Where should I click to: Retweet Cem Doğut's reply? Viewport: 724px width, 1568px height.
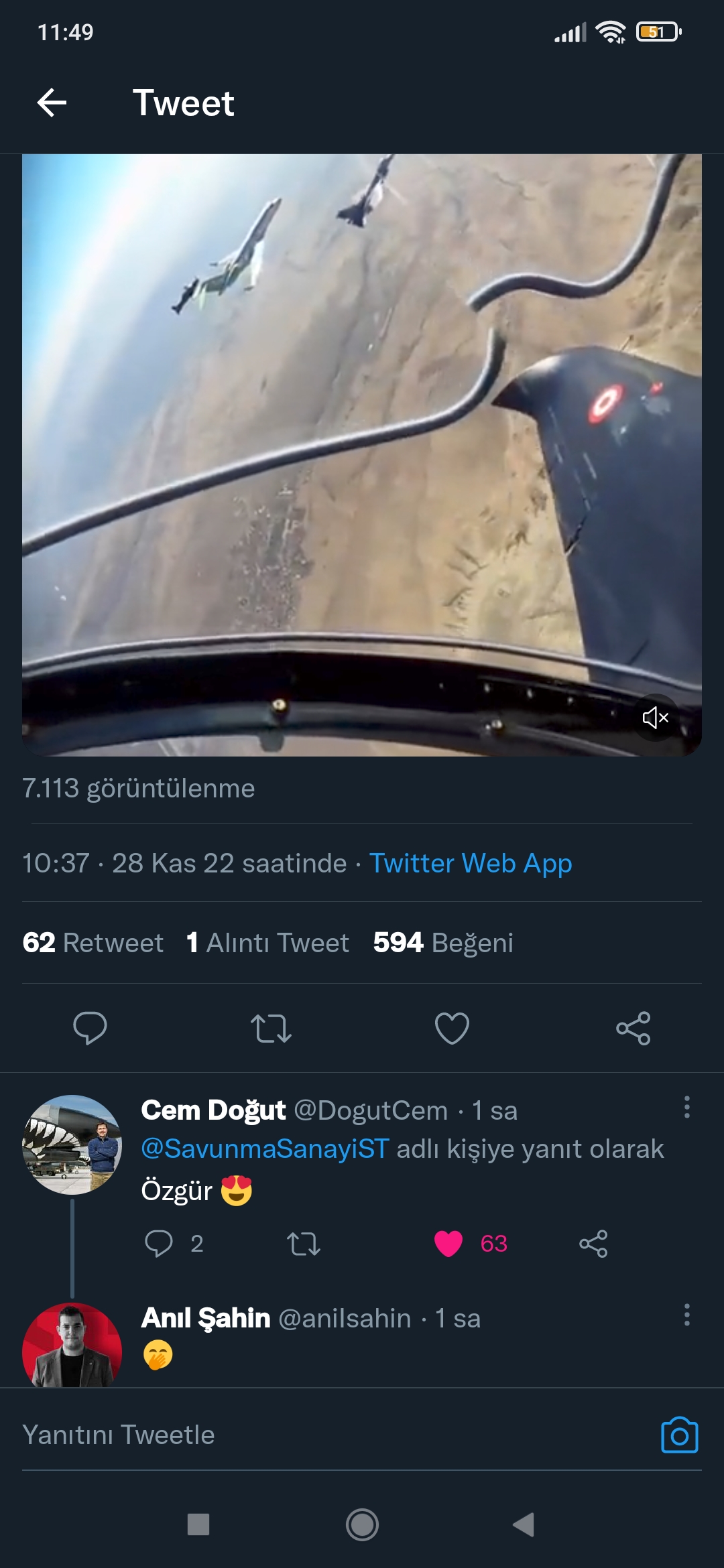[x=303, y=1244]
